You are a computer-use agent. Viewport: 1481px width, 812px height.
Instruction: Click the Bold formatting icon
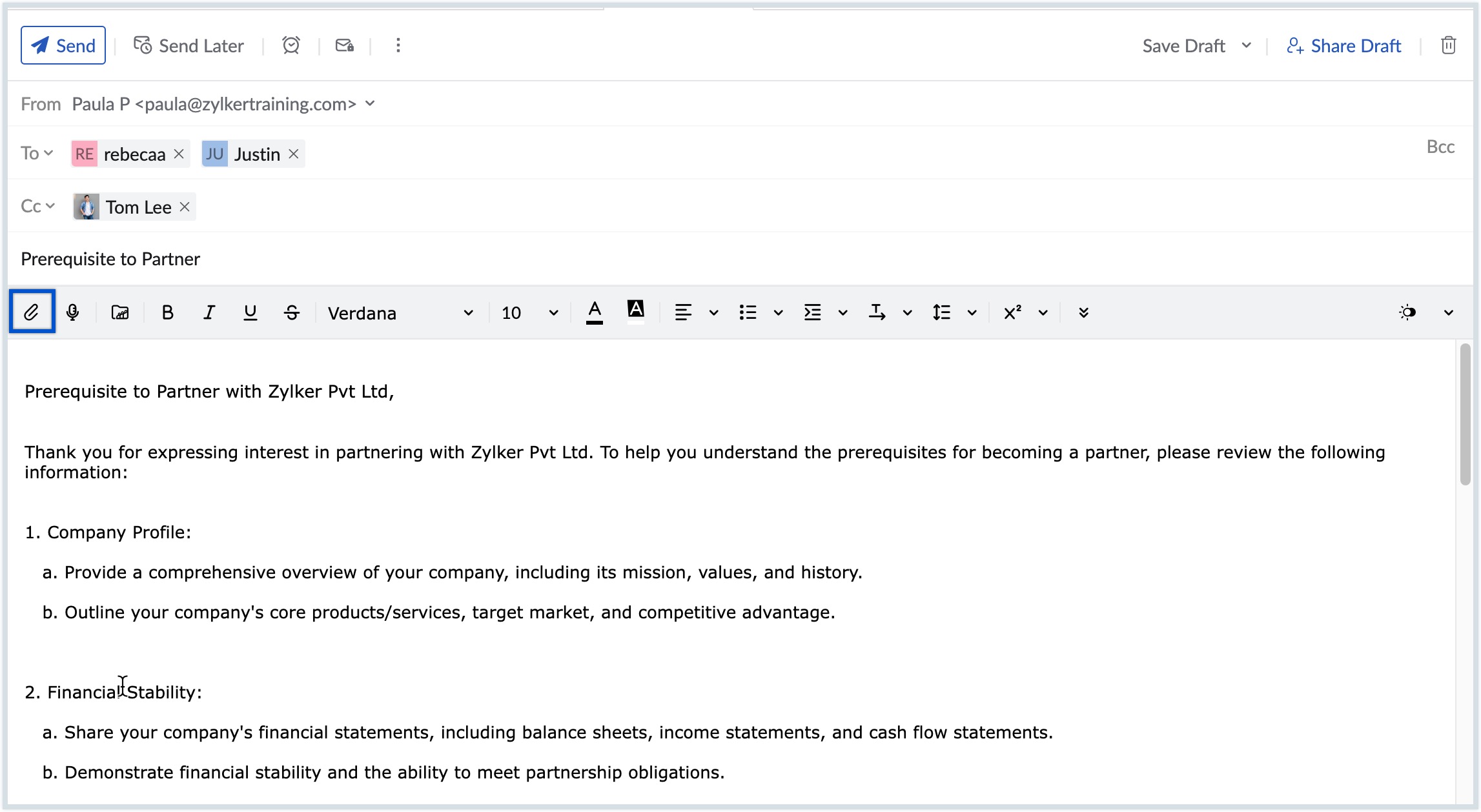[168, 312]
